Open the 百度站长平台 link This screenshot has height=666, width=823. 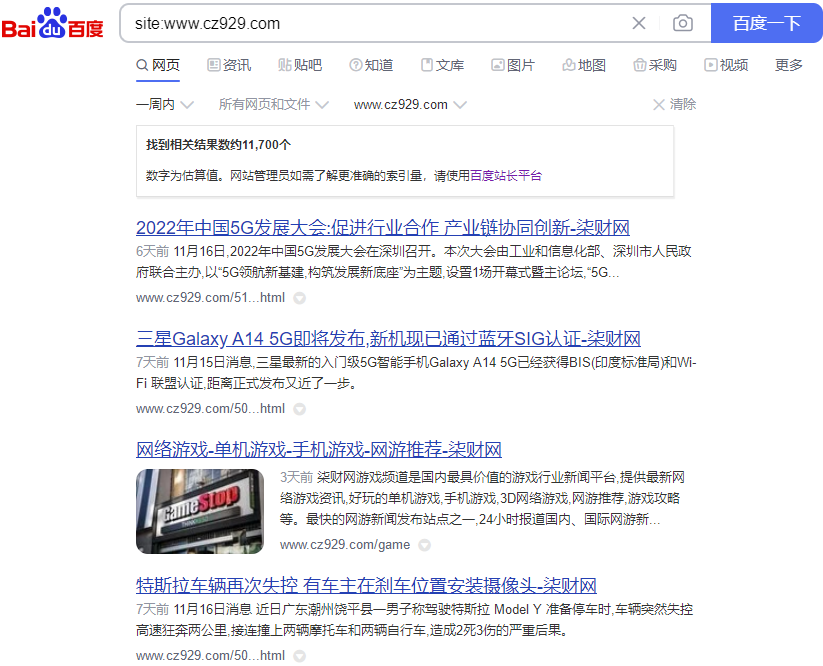click(506, 175)
